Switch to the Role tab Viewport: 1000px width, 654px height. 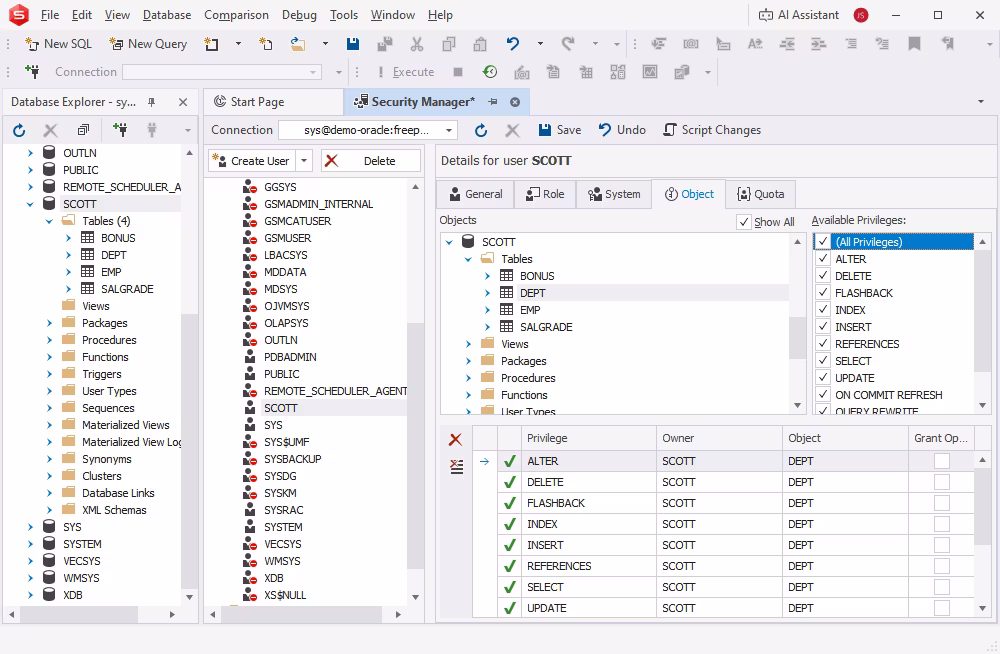click(x=545, y=194)
